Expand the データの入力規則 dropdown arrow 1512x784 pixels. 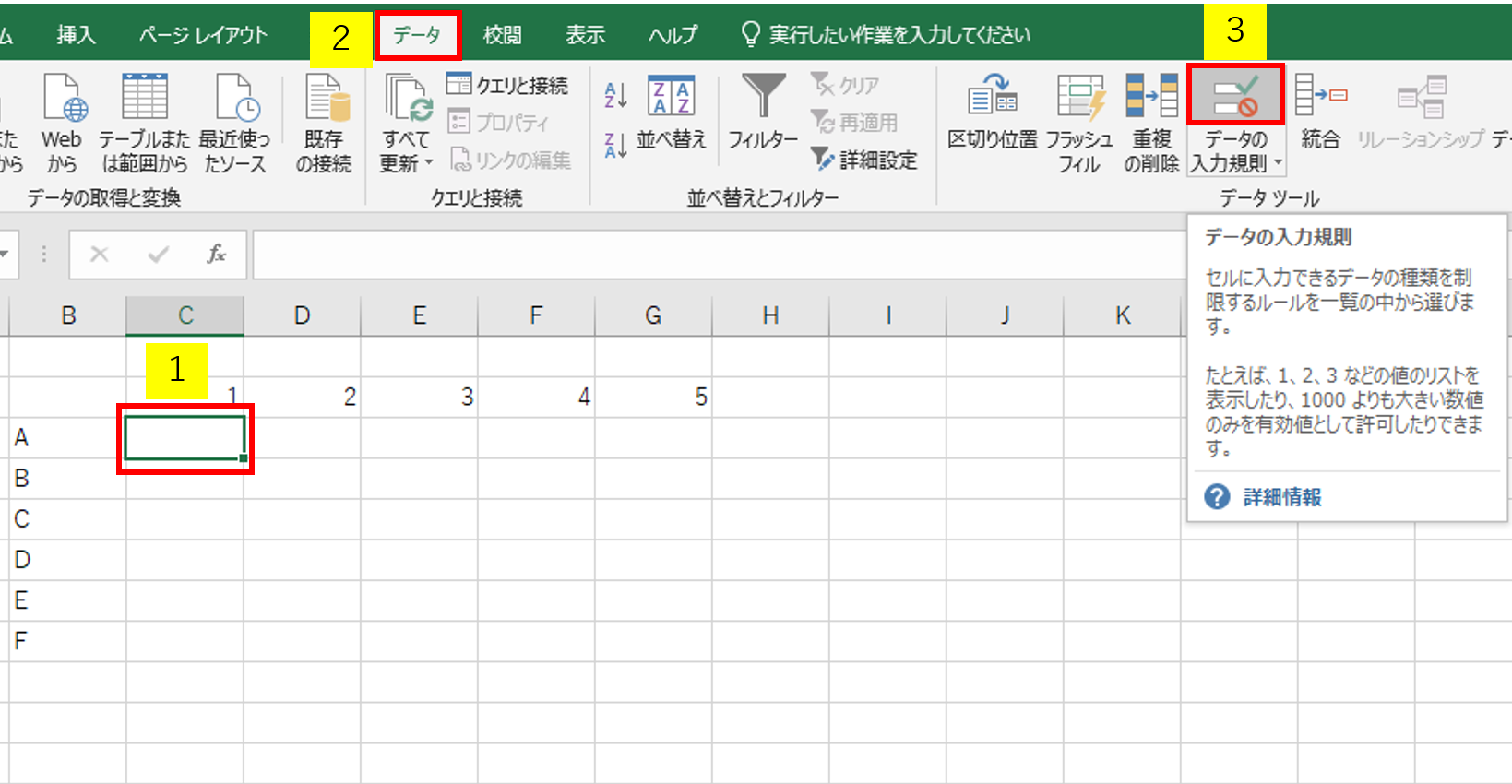tap(1278, 164)
